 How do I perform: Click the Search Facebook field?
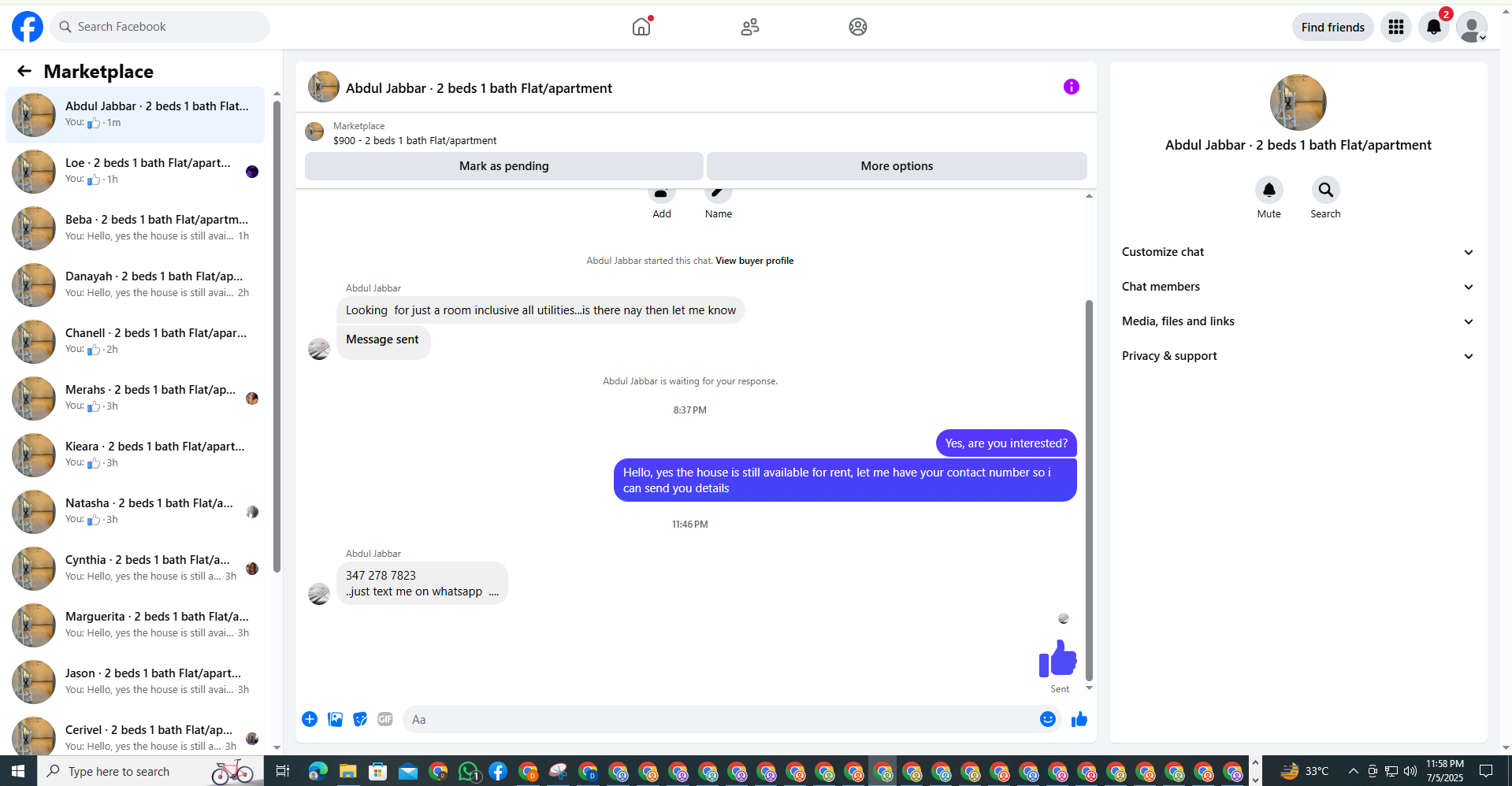coord(161,27)
